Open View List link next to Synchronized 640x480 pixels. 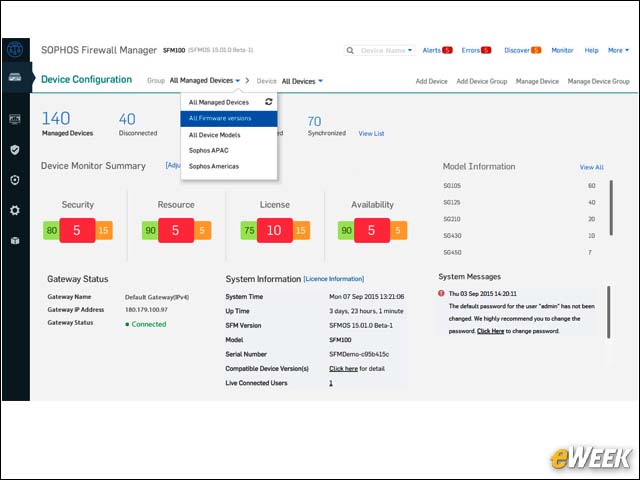click(371, 133)
